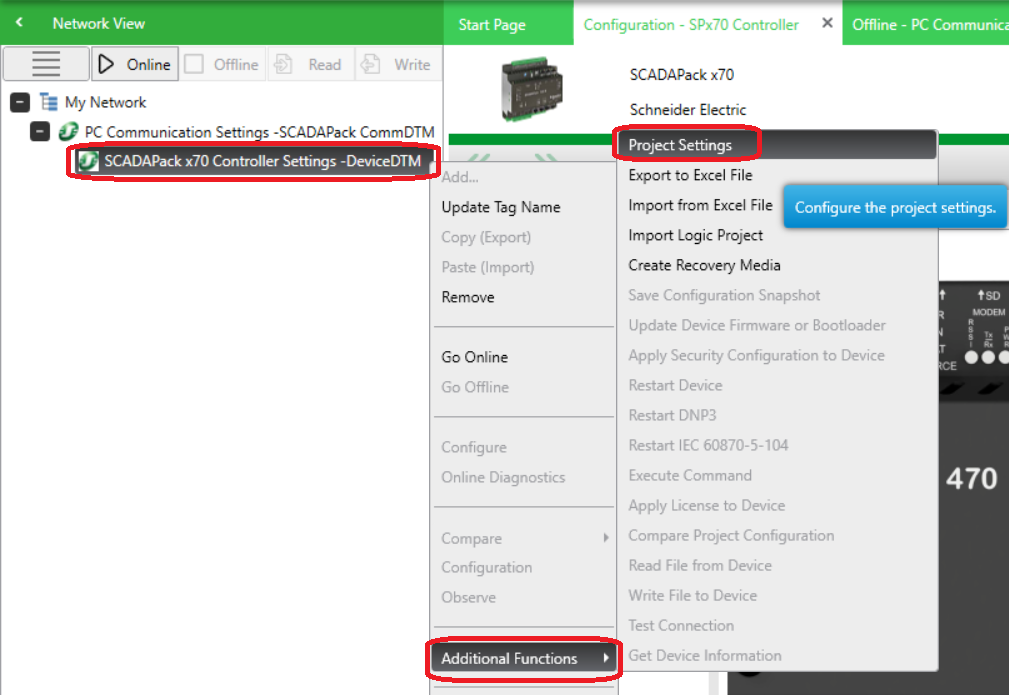Choose Import Logic Project
The height and width of the screenshot is (695, 1009).
pyautogui.click(x=777, y=236)
